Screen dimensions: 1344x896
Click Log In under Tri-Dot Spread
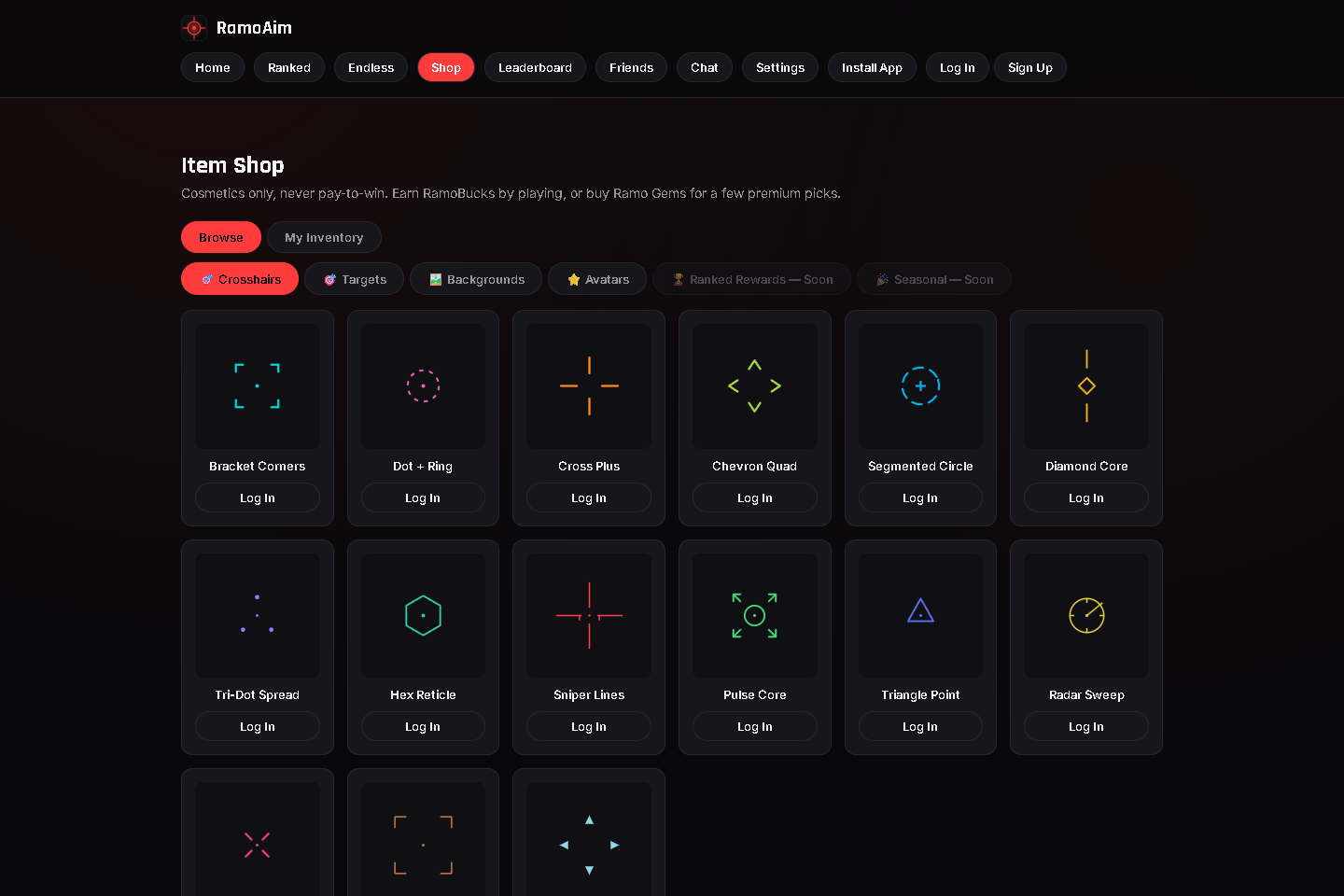[258, 726]
